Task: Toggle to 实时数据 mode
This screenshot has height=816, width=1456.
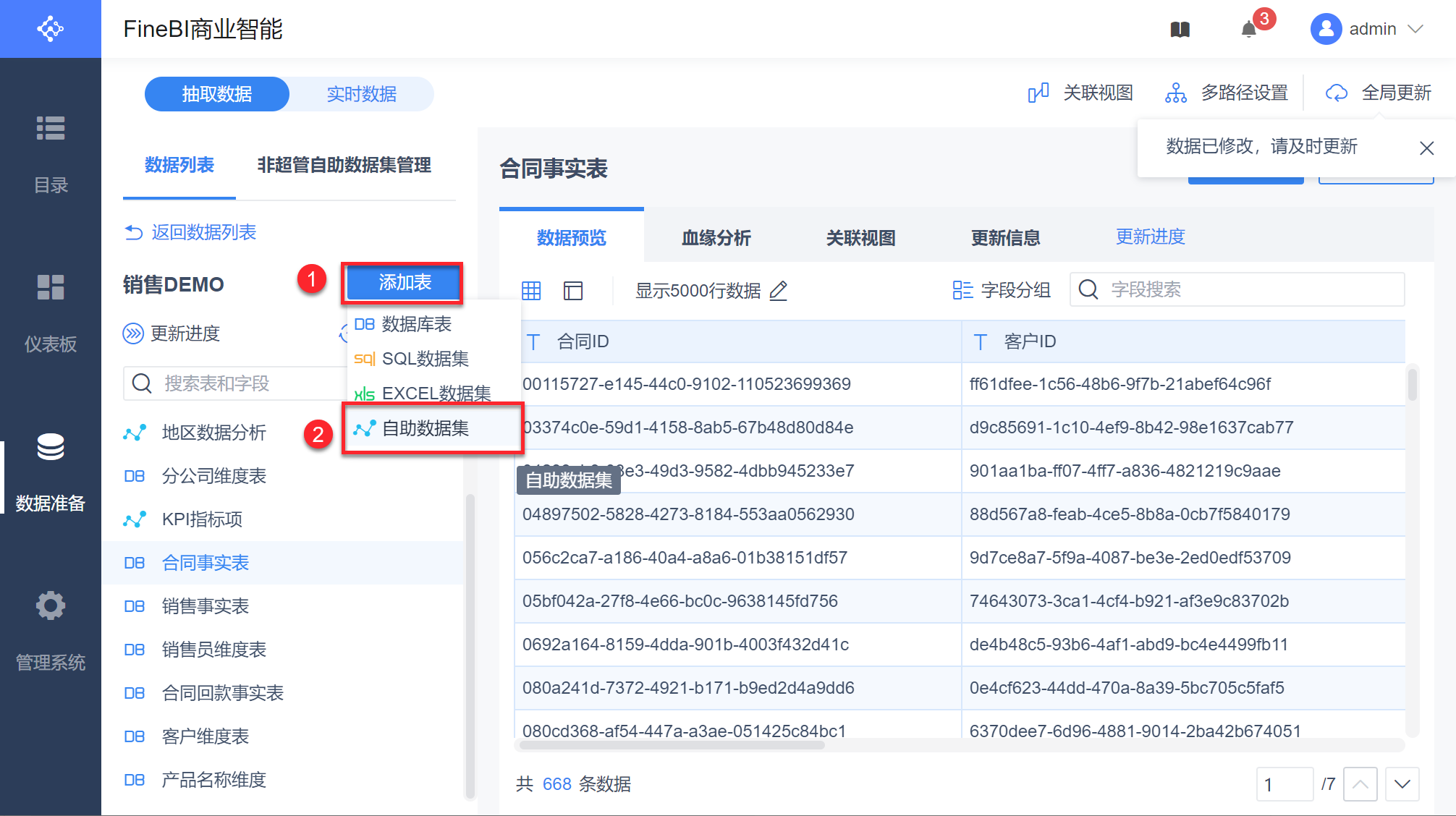Action: coord(361,94)
